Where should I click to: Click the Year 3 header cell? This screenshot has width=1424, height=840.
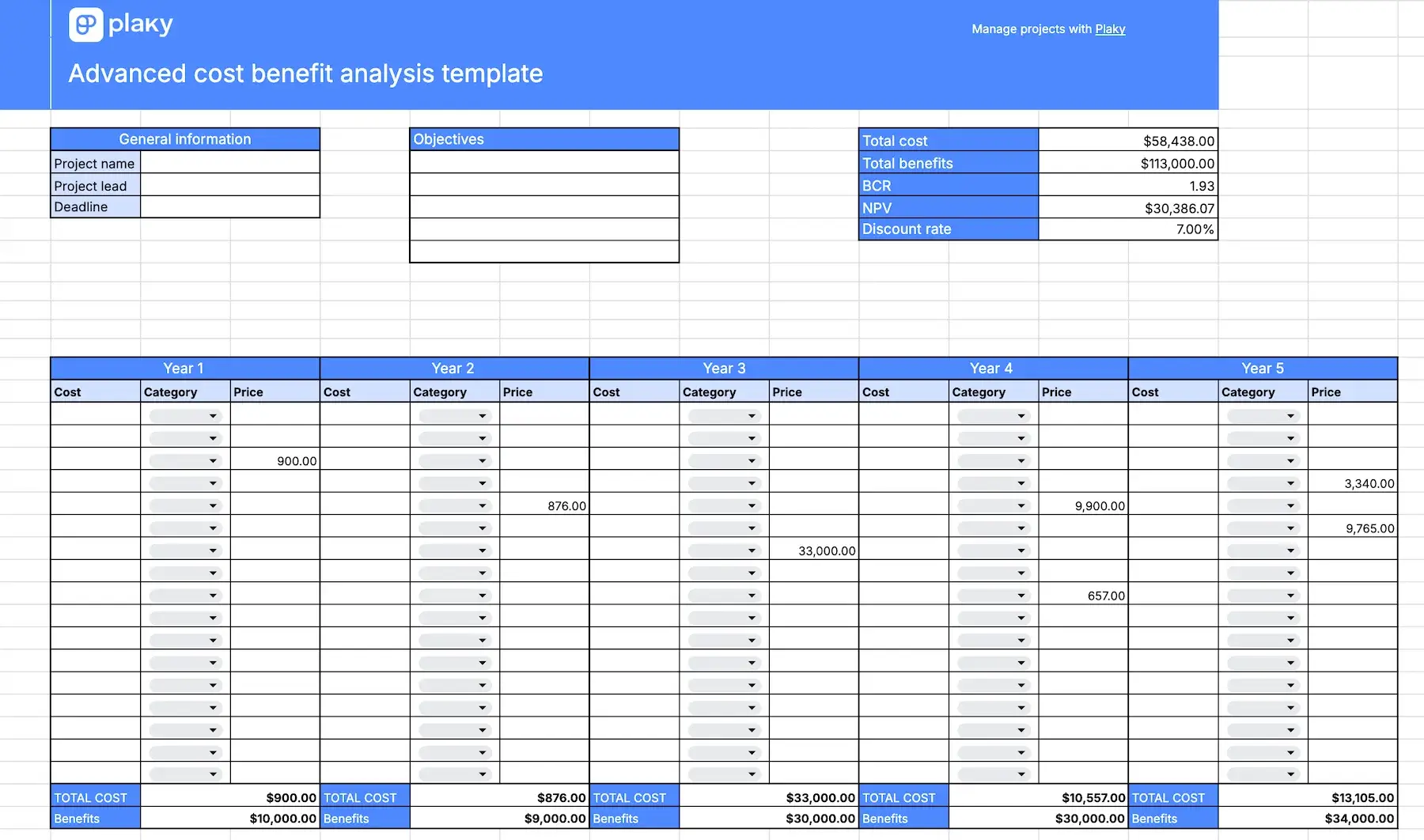[x=724, y=368]
